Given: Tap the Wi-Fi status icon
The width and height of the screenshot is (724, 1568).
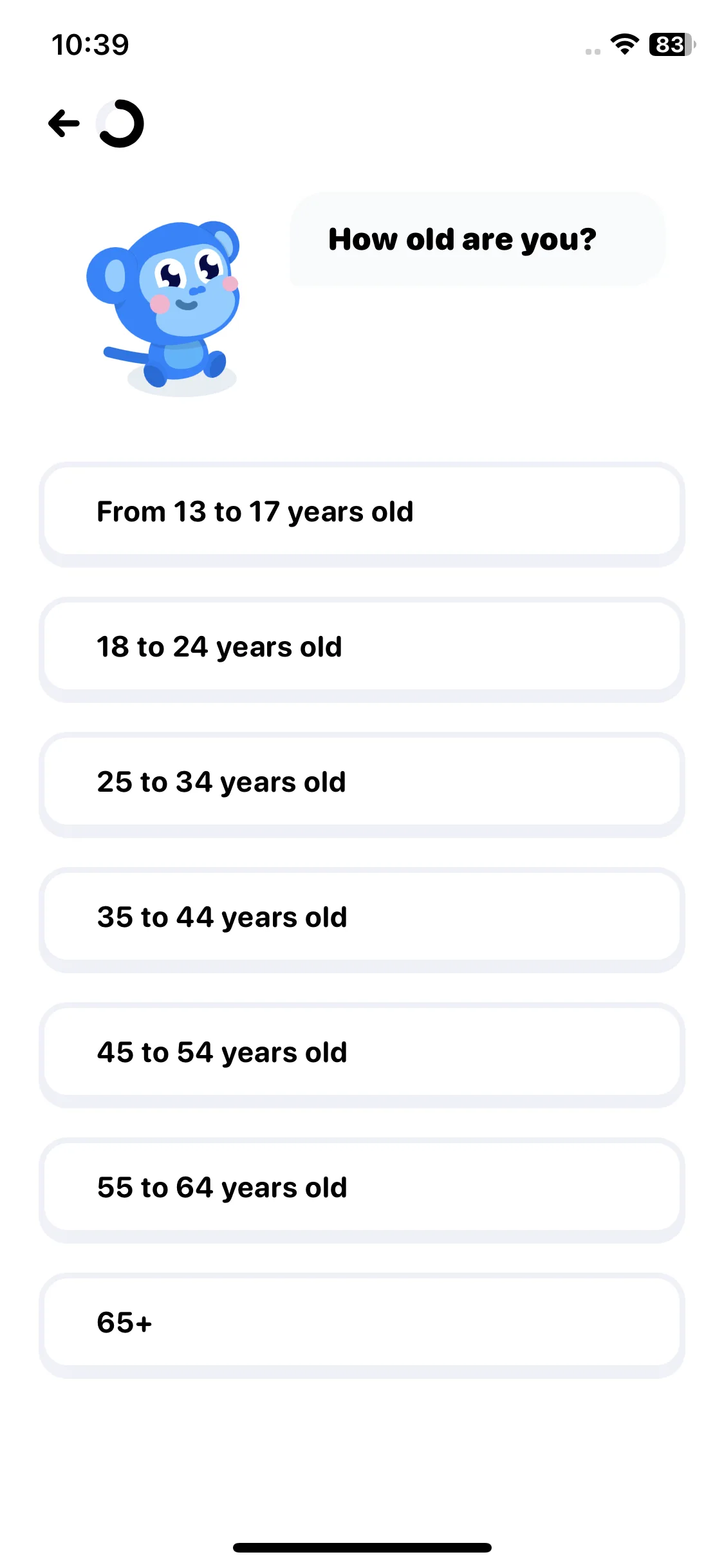Looking at the screenshot, I should click(x=624, y=44).
